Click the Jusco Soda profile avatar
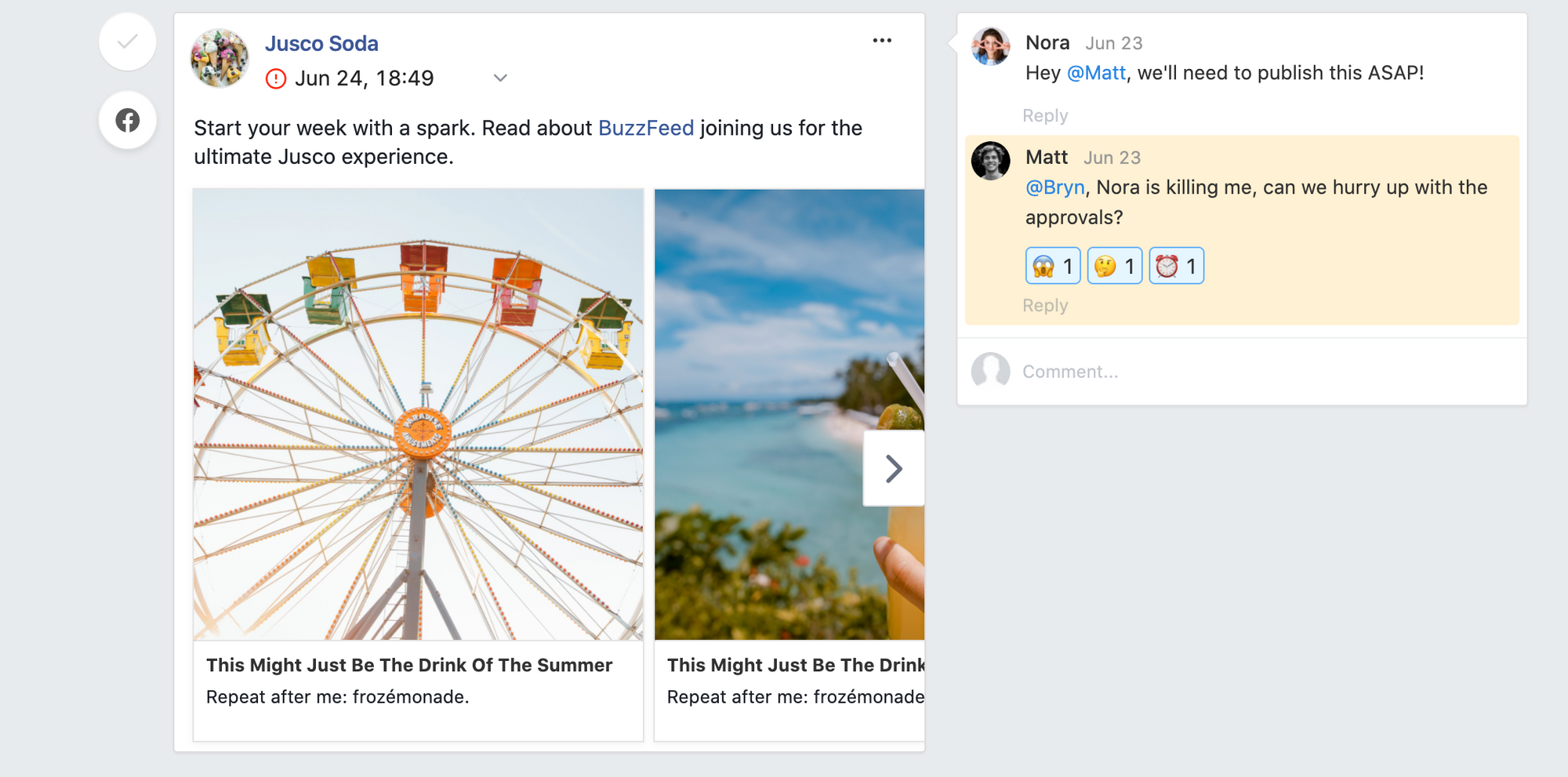 pyautogui.click(x=220, y=58)
